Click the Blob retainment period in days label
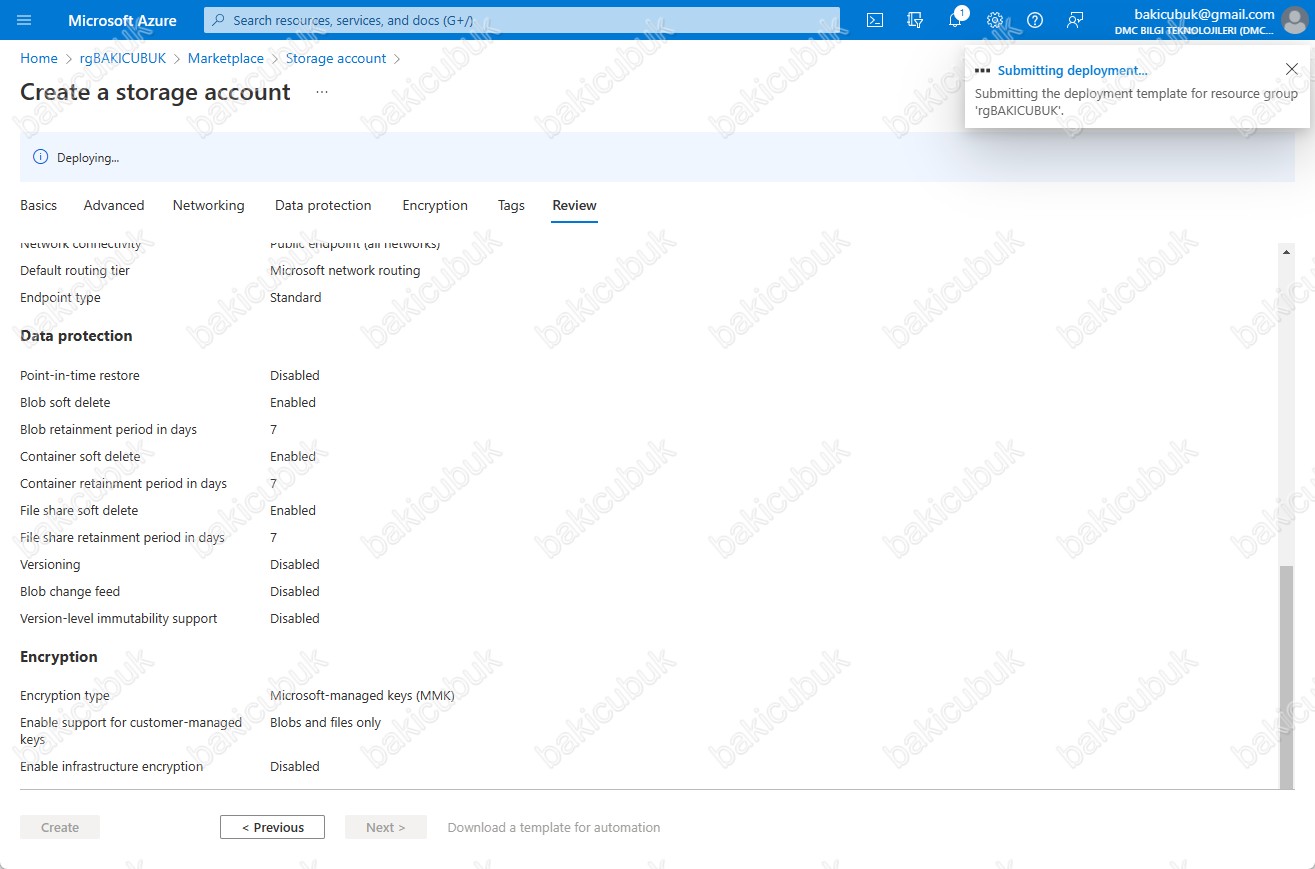 109,430
